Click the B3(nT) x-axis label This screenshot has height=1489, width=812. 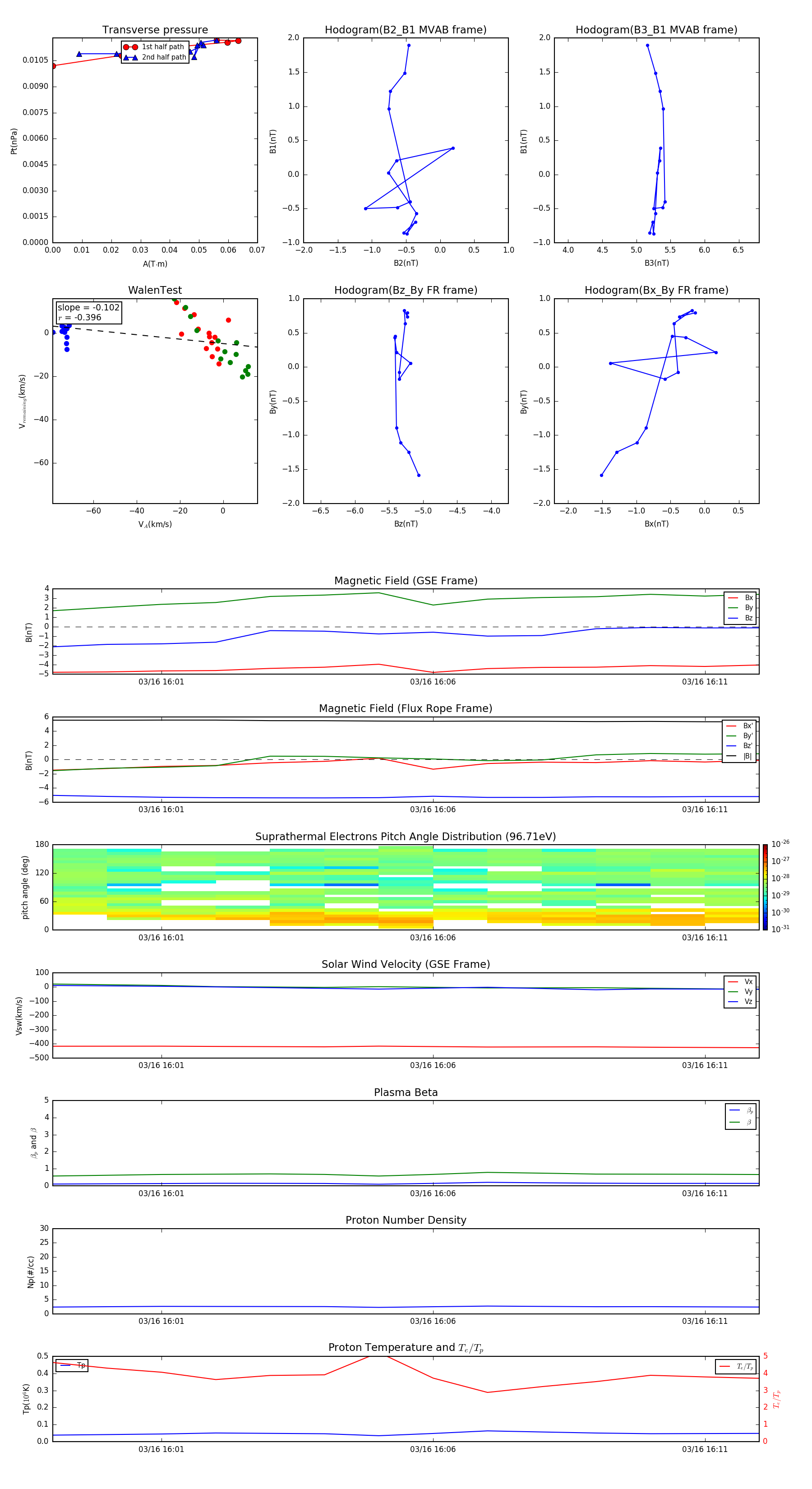(656, 263)
